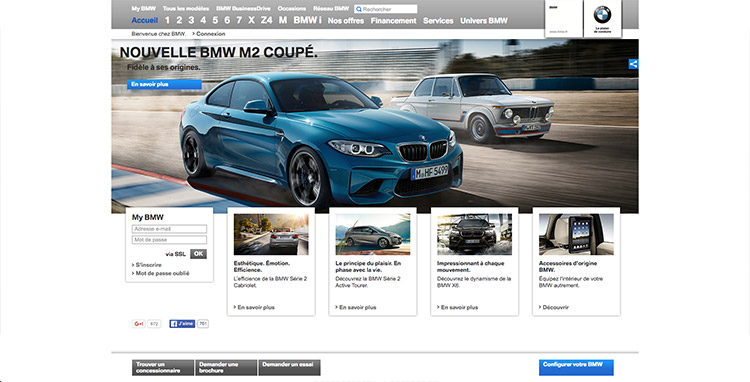The image size is (750, 382).
Task: Open the Financement menu
Action: (394, 21)
